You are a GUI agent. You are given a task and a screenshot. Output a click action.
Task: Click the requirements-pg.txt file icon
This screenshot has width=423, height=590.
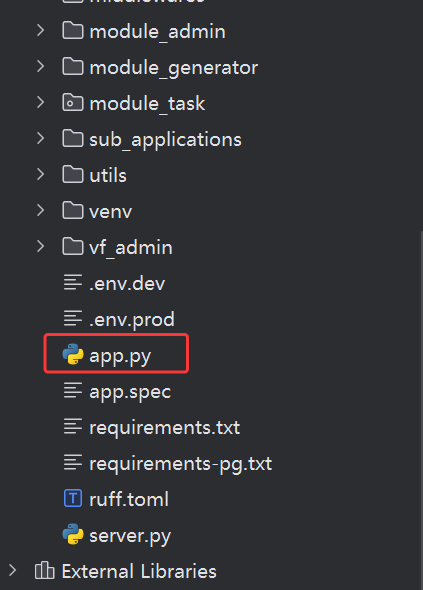tap(73, 462)
